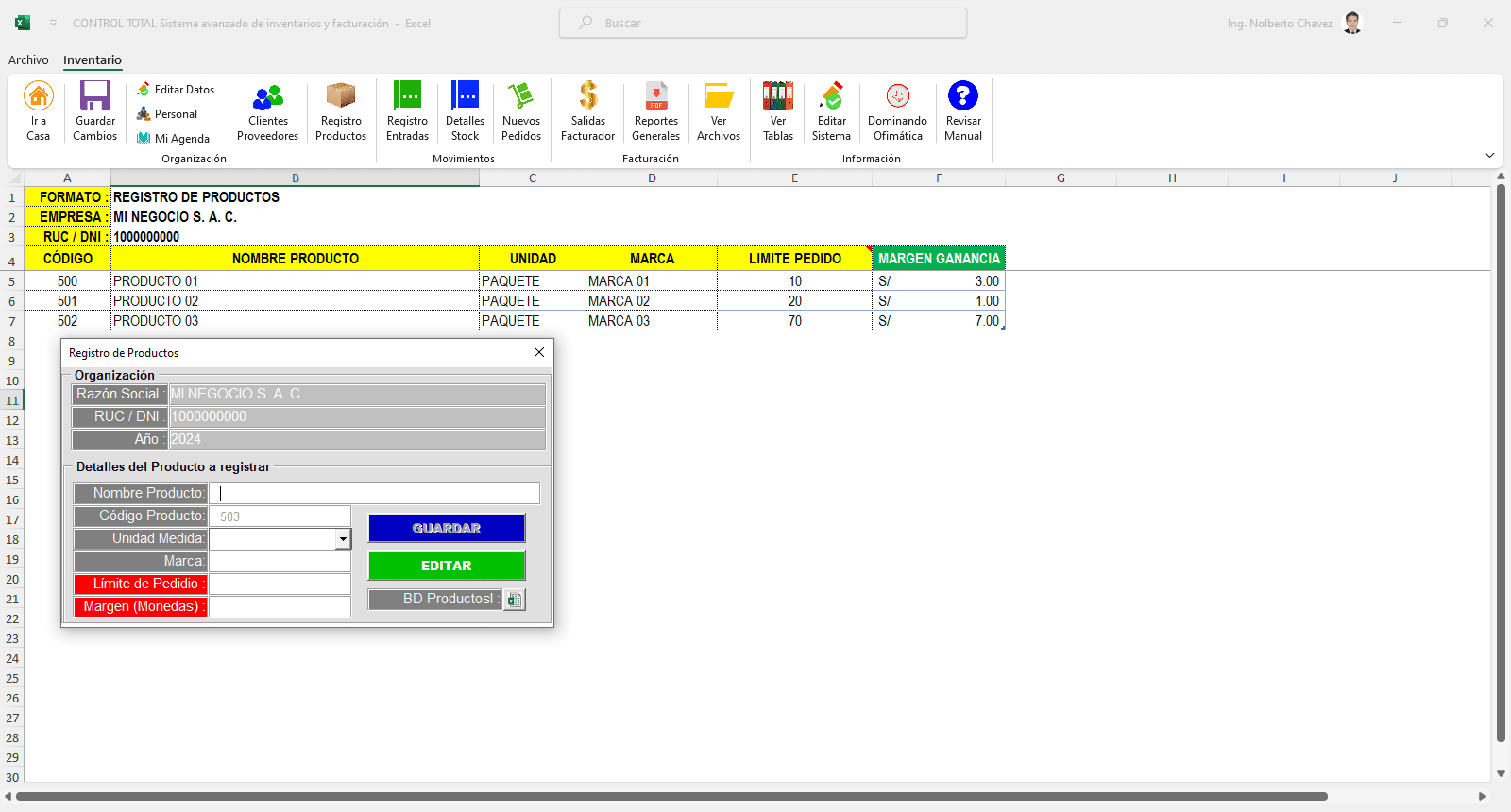Open the Archivo menu tab
The width and height of the screenshot is (1511, 812).
pos(28,60)
